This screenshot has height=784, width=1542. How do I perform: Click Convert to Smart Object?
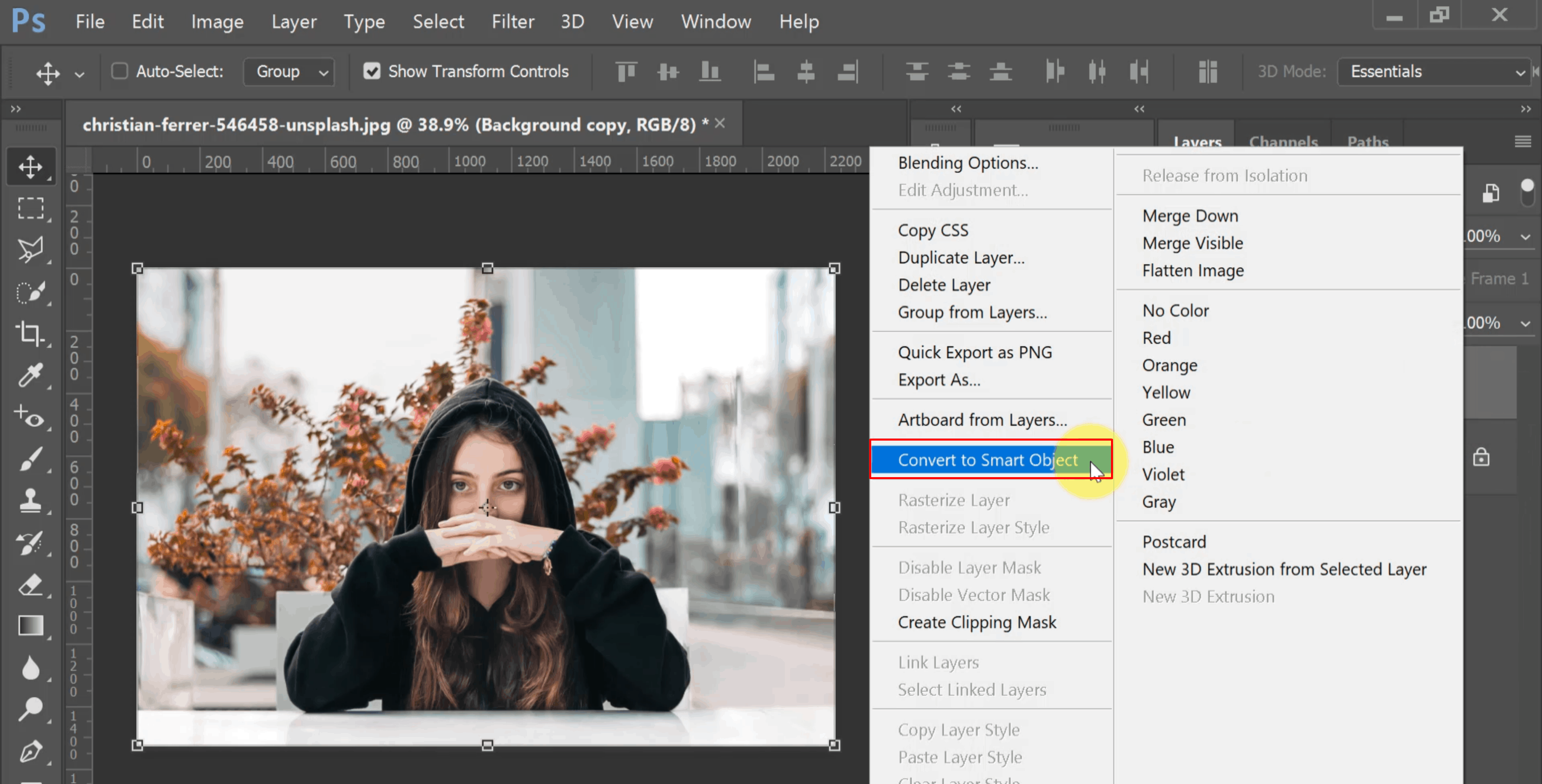pos(988,459)
